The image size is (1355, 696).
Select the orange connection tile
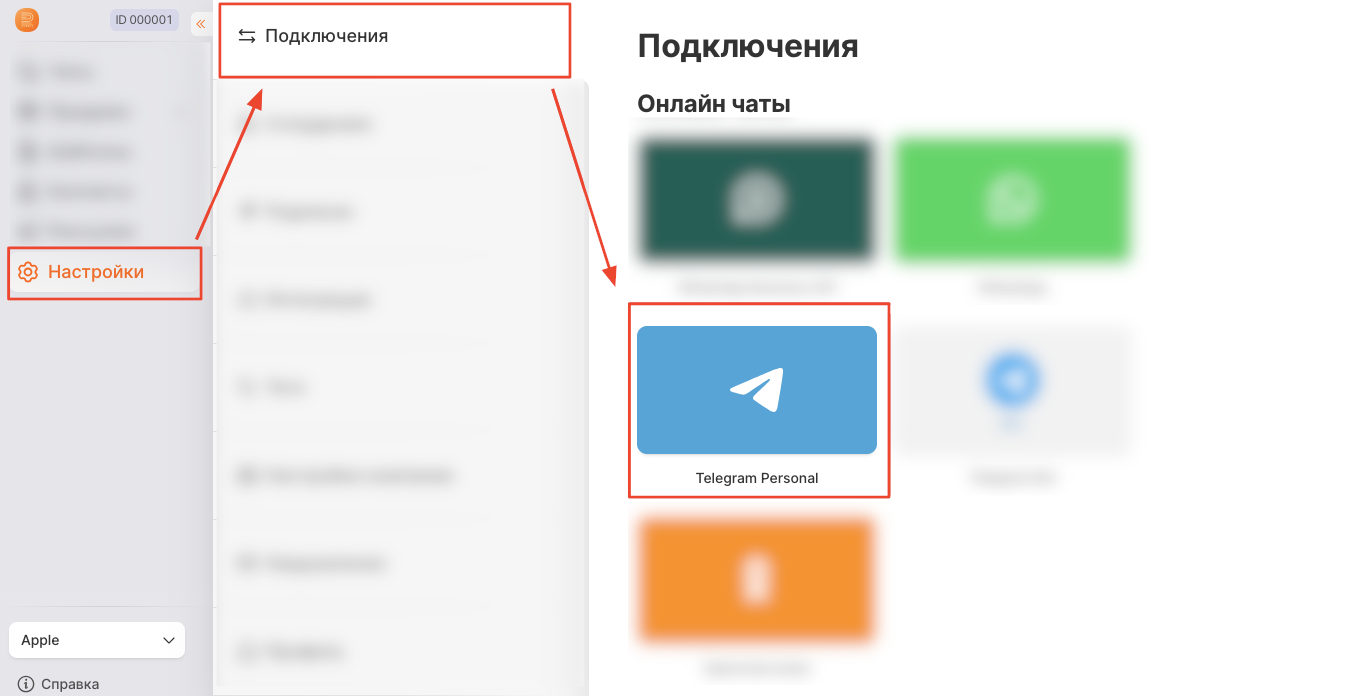tap(756, 580)
